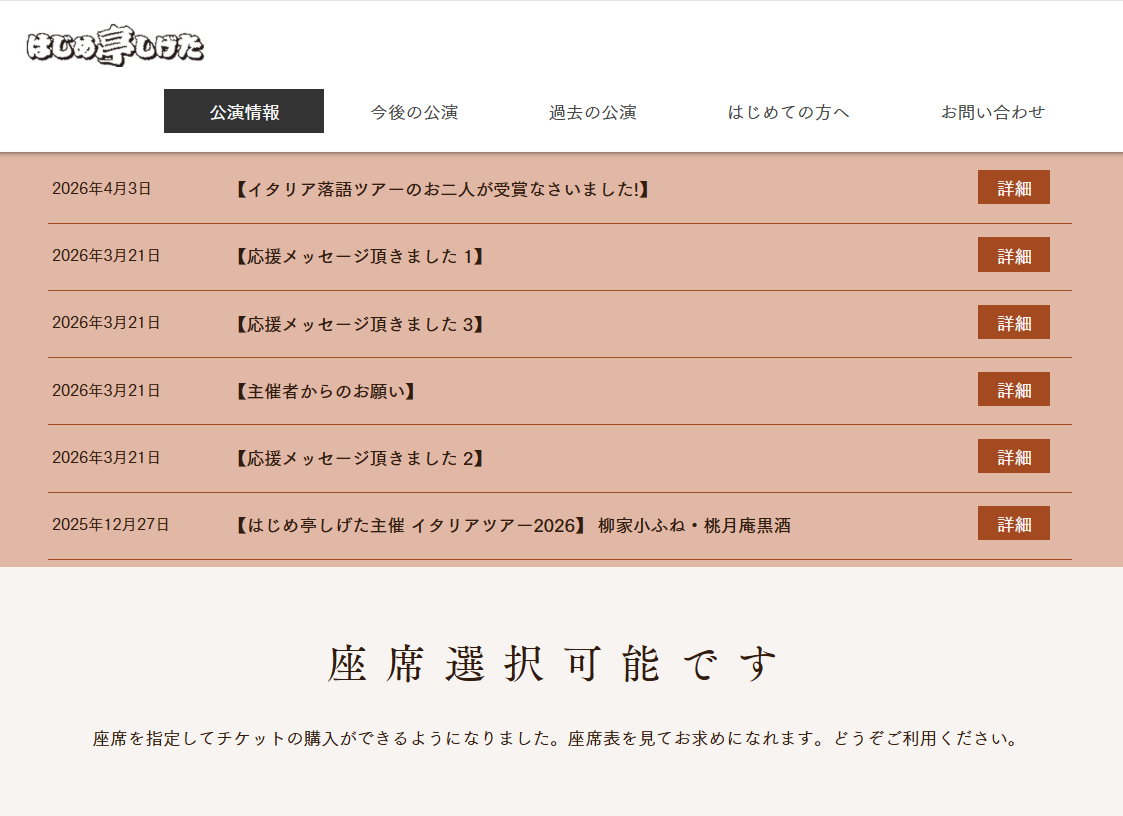Open 過去の公演 in navigation
The width and height of the screenshot is (1123, 816).
coord(592,112)
